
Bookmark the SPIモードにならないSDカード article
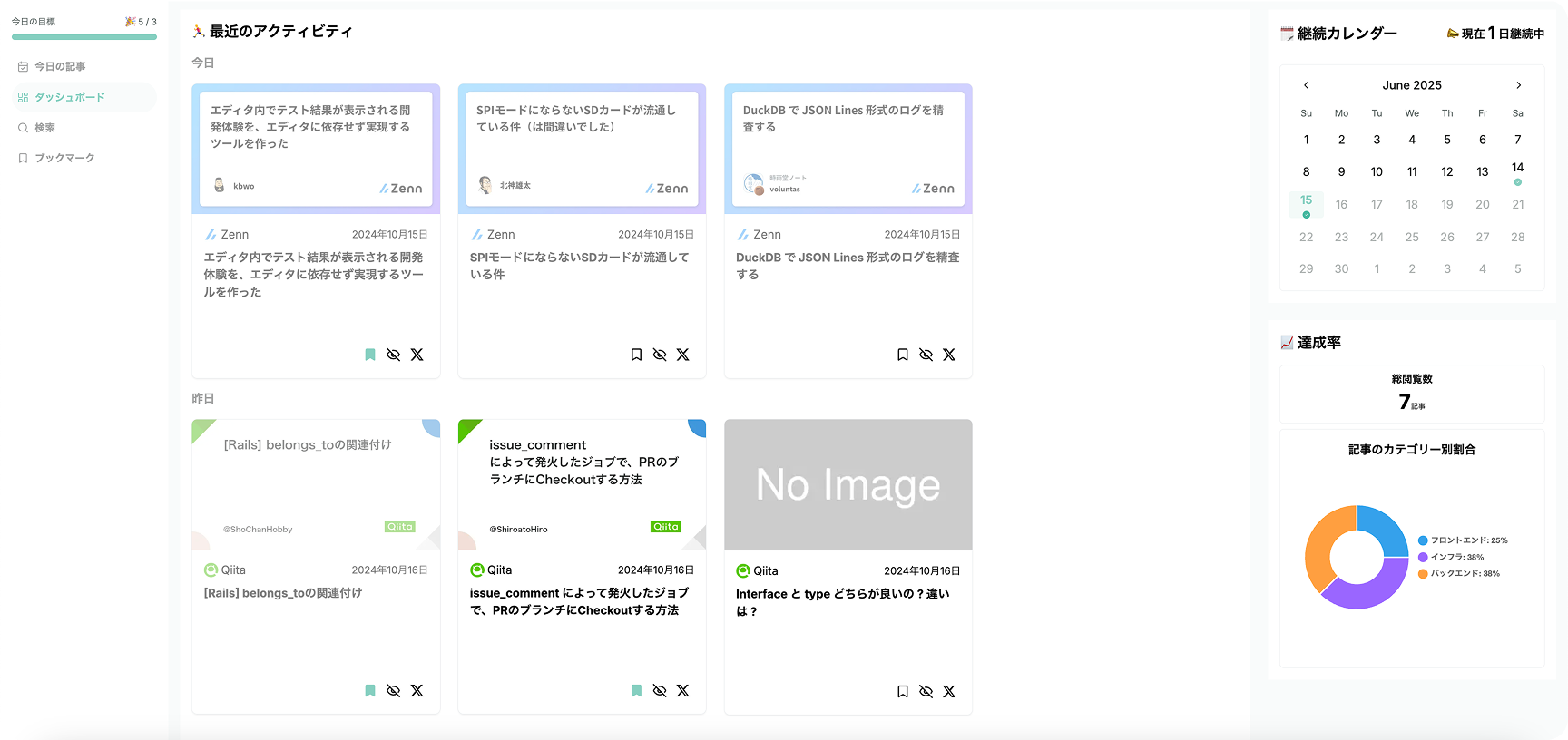click(x=636, y=355)
